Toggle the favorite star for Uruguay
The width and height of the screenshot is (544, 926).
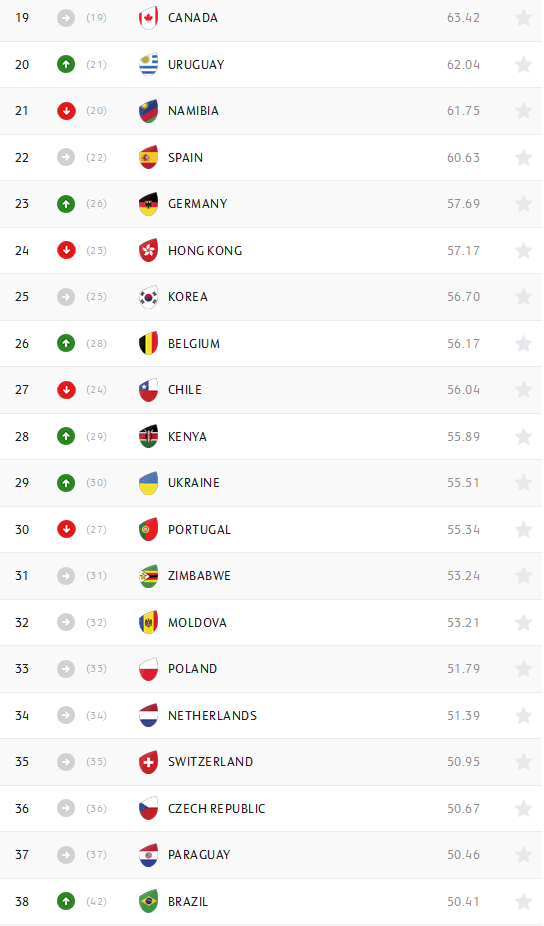(x=523, y=64)
